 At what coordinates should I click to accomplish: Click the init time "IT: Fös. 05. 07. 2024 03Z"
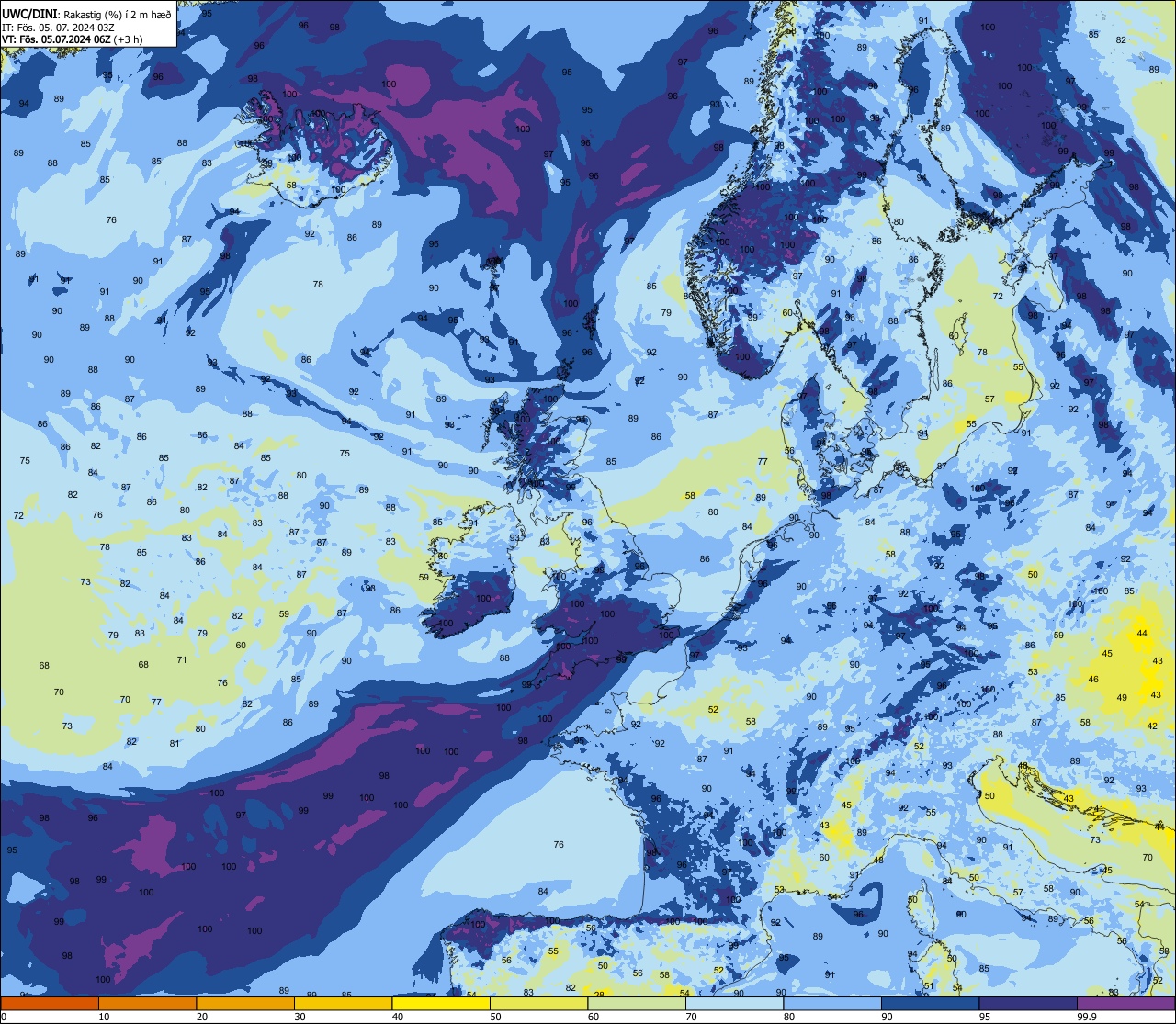tap(58, 28)
